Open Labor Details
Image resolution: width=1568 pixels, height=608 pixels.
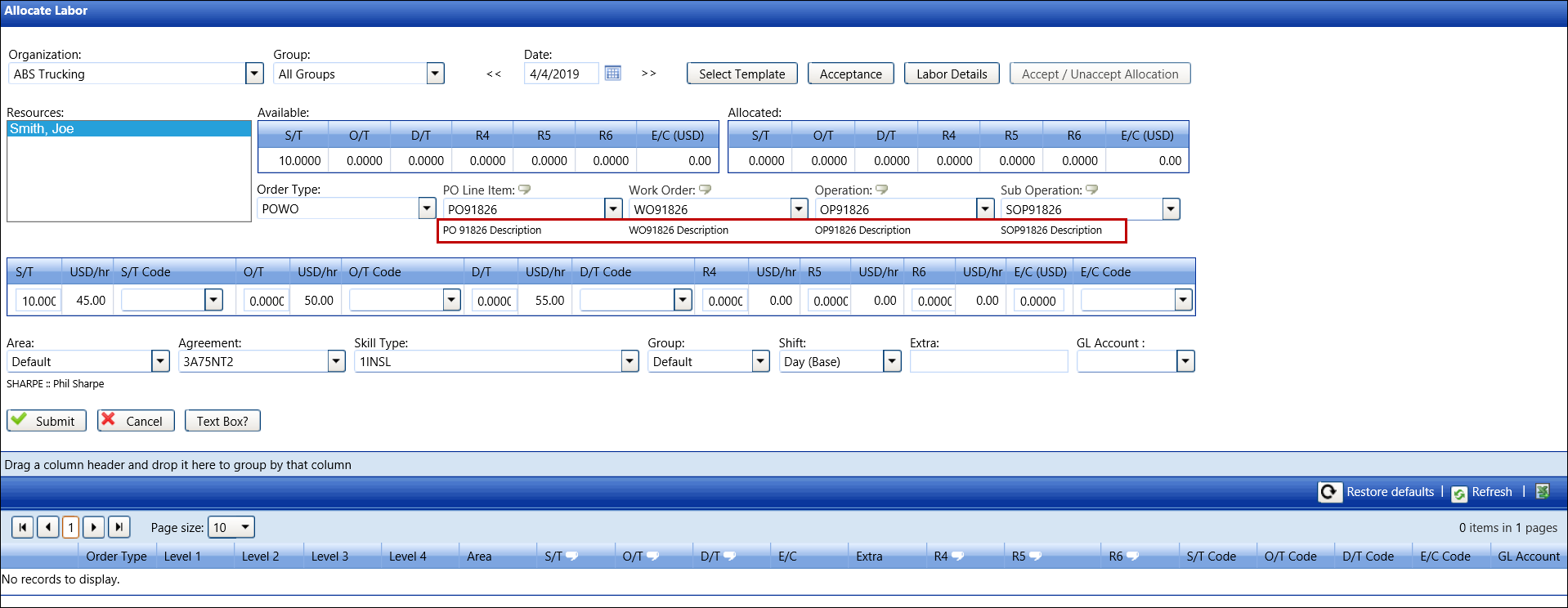point(952,74)
